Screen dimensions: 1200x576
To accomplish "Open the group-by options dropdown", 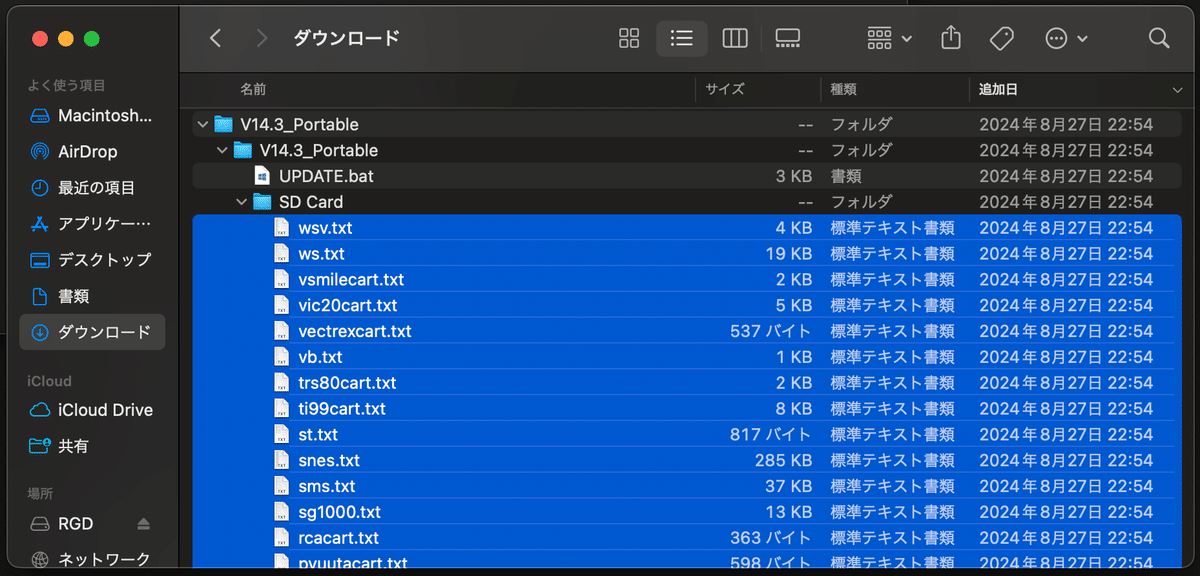I will tap(889, 38).
